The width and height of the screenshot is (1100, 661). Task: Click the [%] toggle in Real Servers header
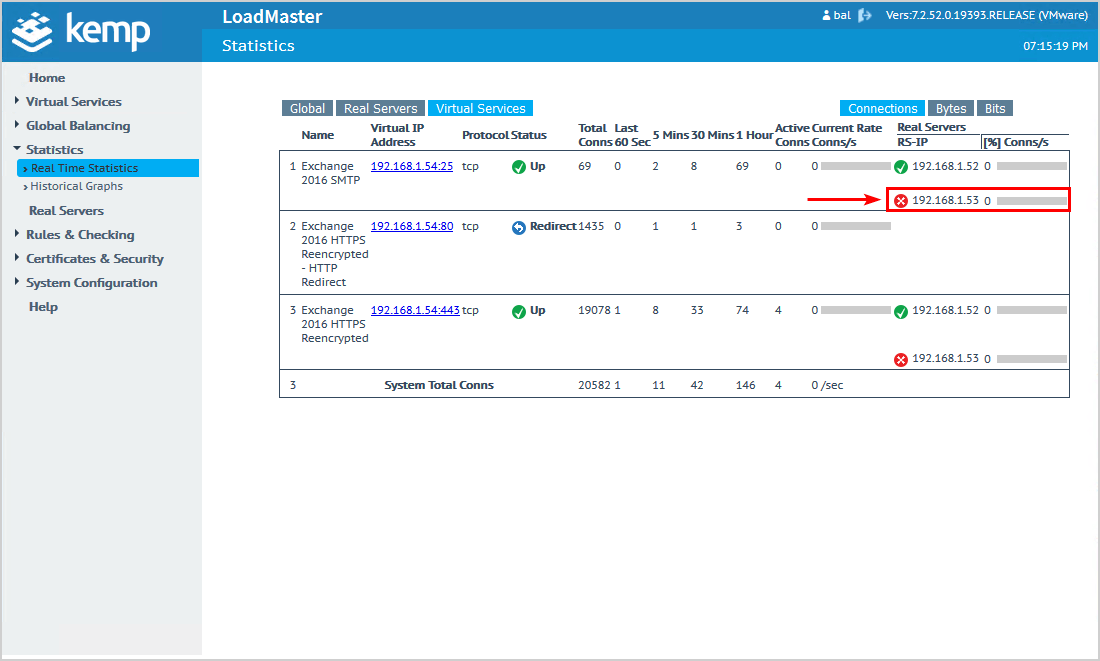coord(992,142)
